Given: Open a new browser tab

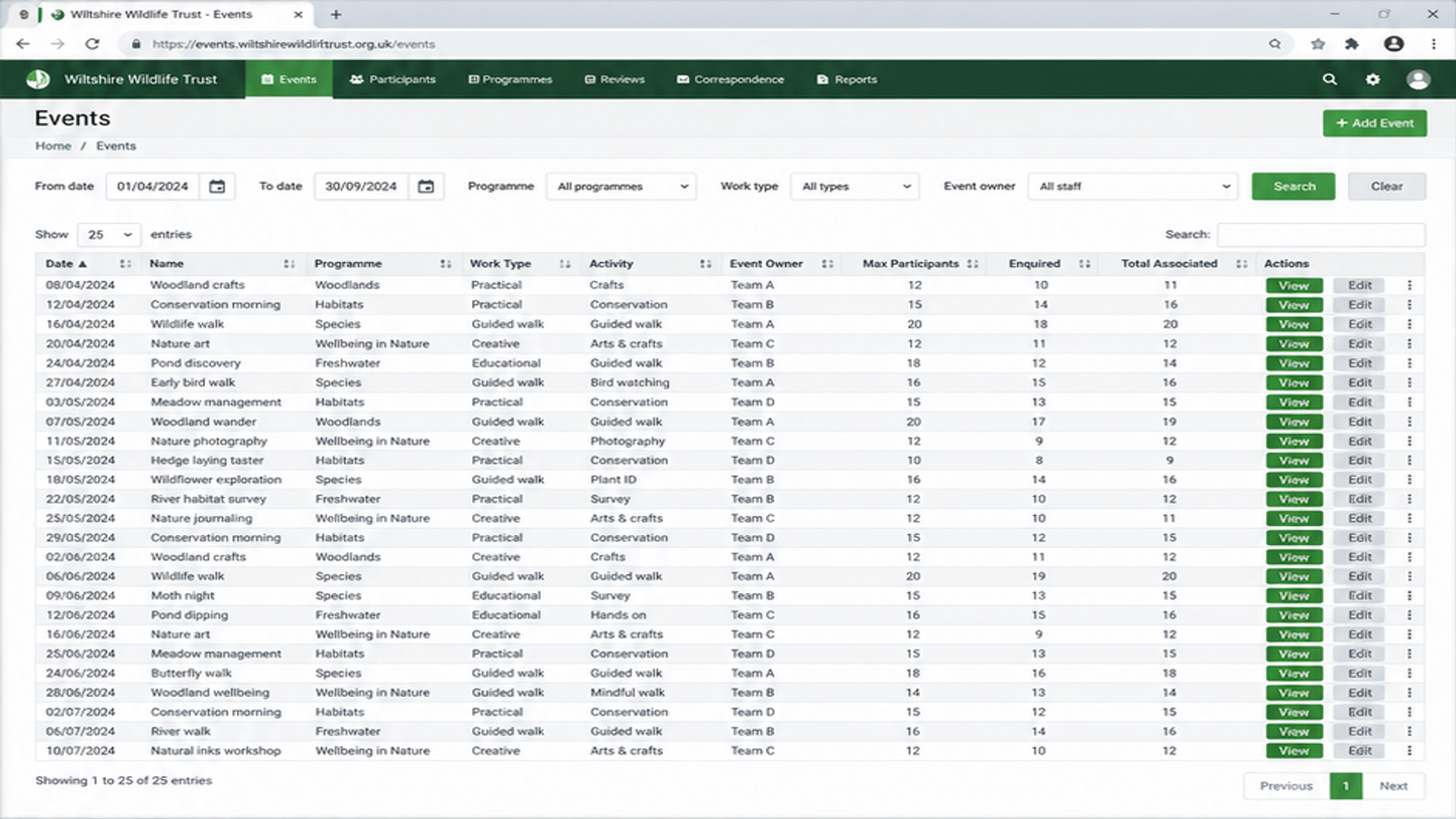Looking at the screenshot, I should click(336, 15).
